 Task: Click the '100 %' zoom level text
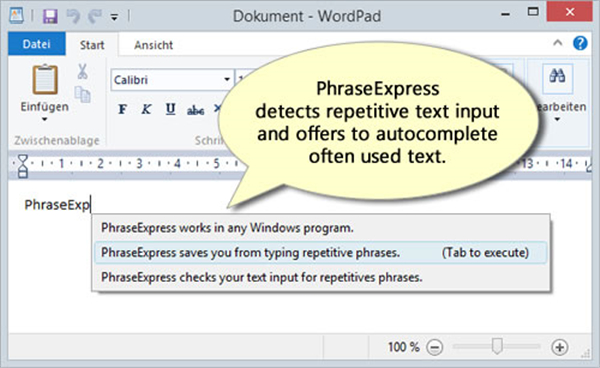tap(404, 347)
